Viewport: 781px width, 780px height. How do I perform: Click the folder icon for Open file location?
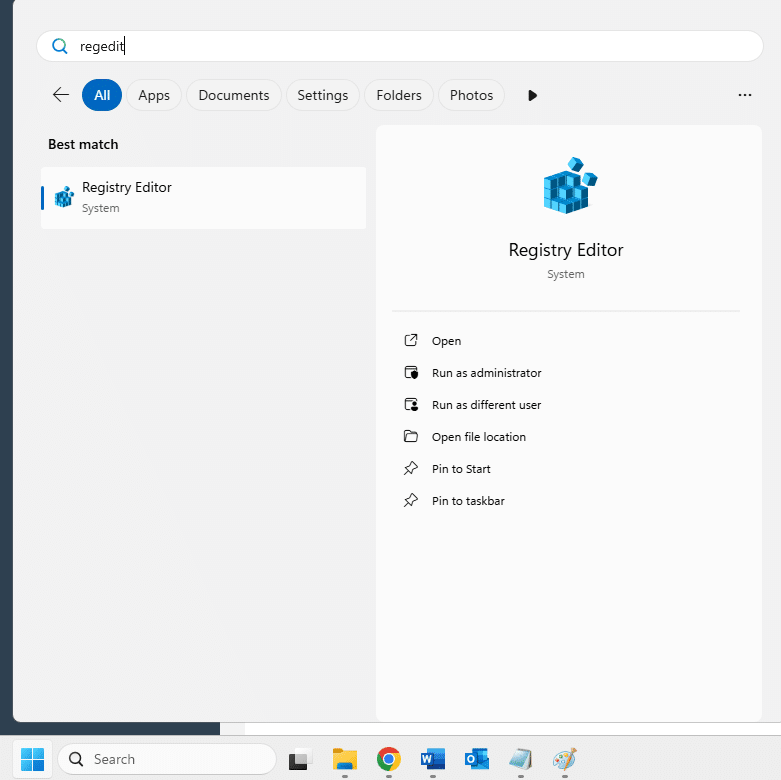click(x=411, y=436)
